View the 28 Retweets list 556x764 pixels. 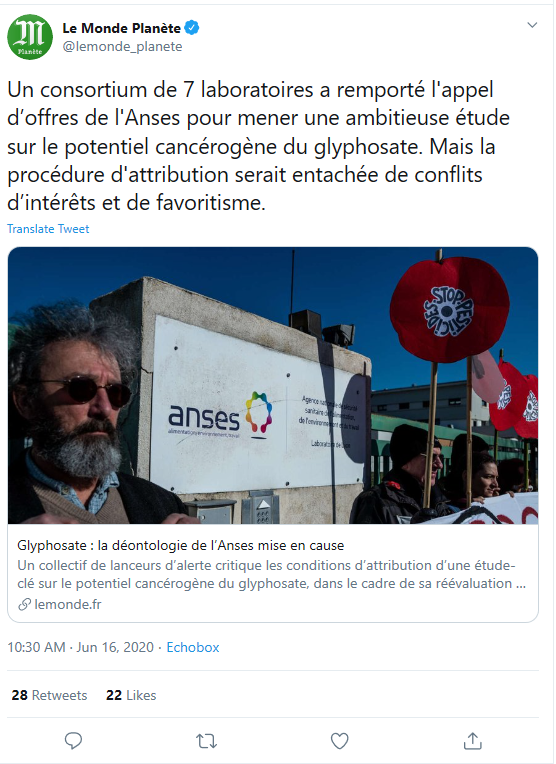pos(49,695)
